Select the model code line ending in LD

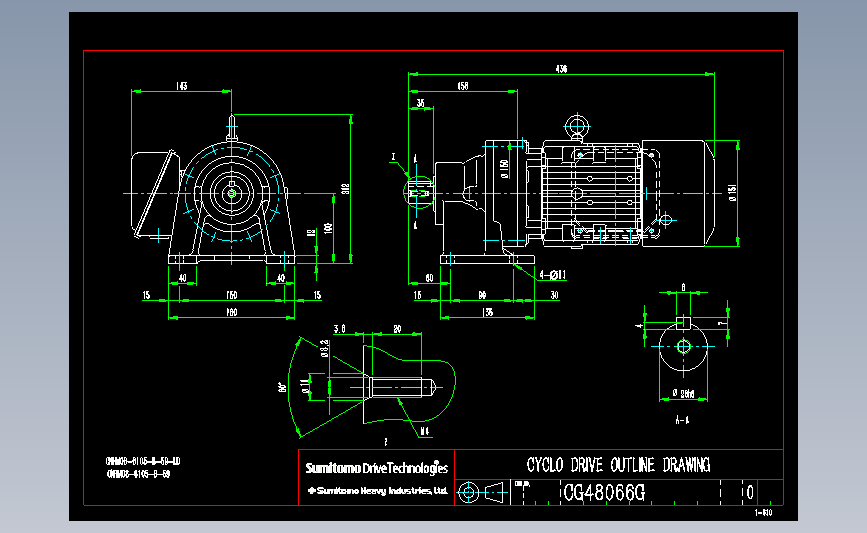(x=143, y=461)
